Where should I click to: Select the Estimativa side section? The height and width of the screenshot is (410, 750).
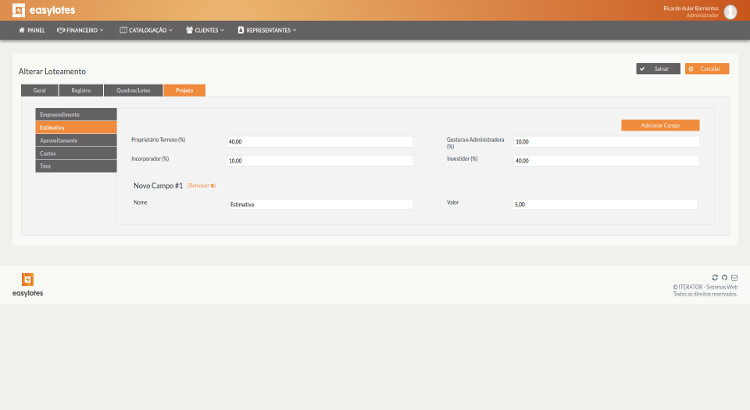click(x=76, y=127)
